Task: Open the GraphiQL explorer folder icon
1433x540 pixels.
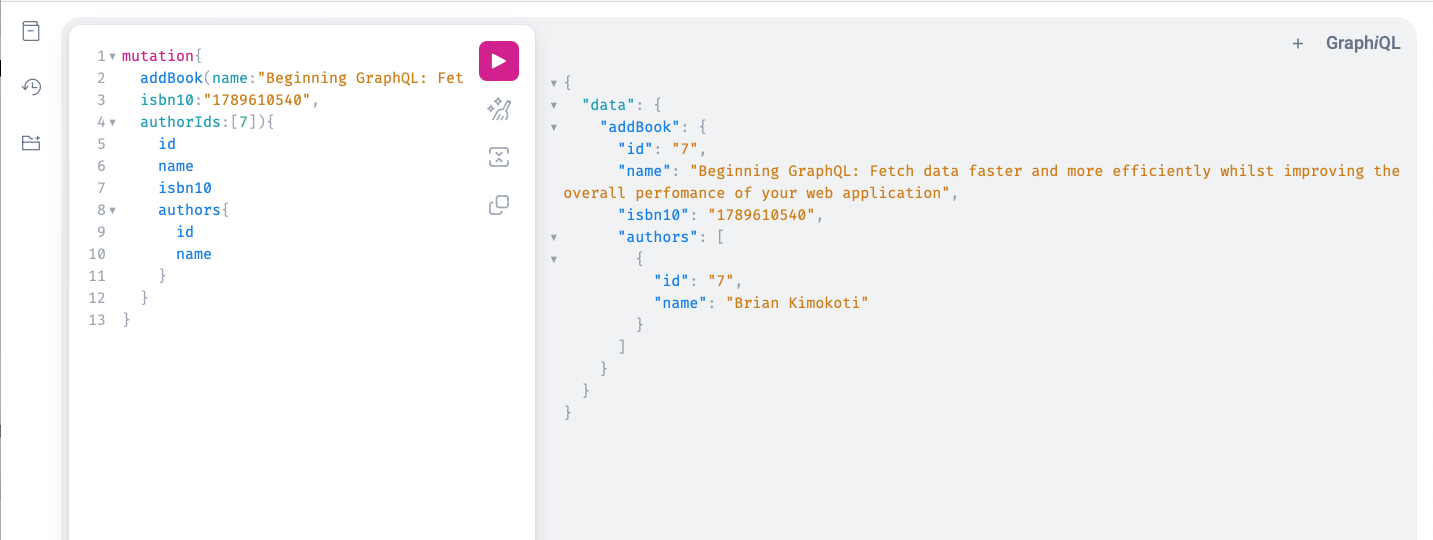Action: [32, 143]
